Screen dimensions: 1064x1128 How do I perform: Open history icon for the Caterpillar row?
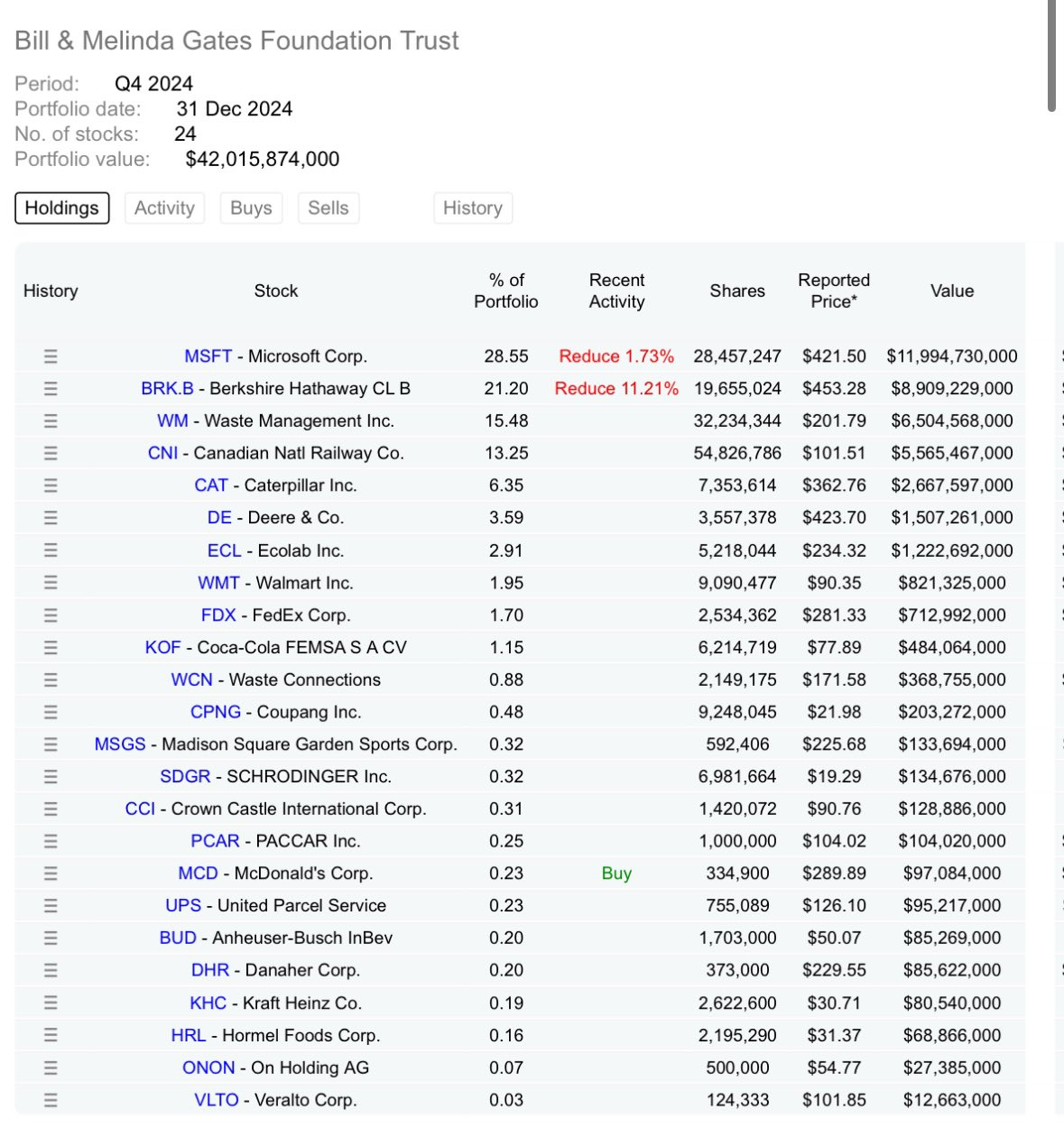pyautogui.click(x=51, y=485)
